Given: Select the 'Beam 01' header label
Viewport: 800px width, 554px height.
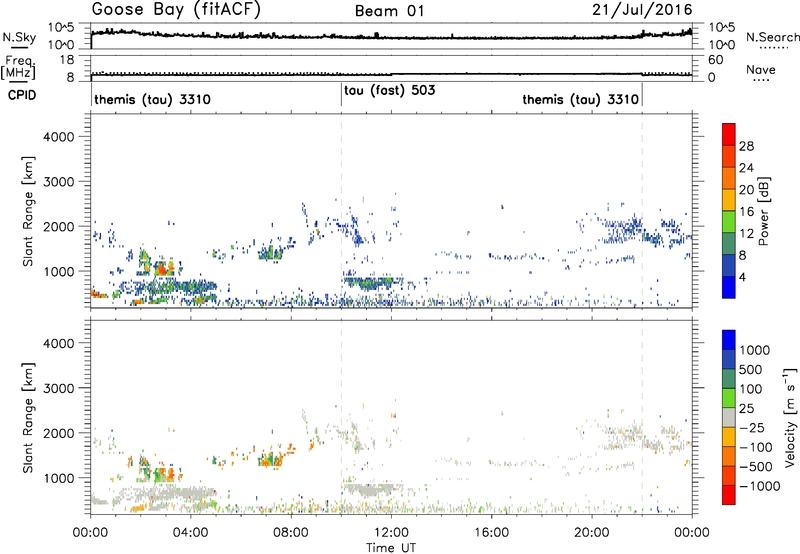Looking at the screenshot, I should pyautogui.click(x=389, y=11).
